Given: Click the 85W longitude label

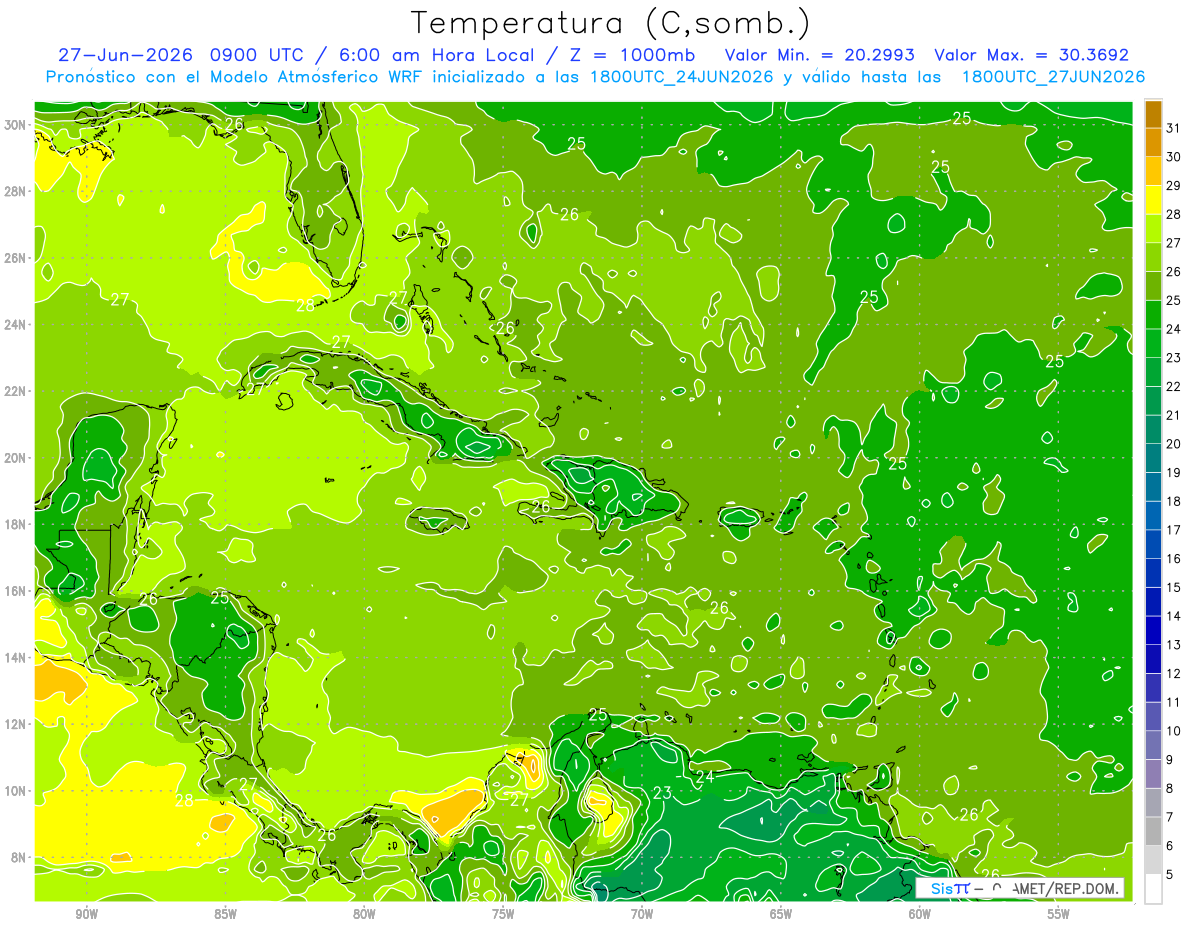Looking at the screenshot, I should click(225, 915).
